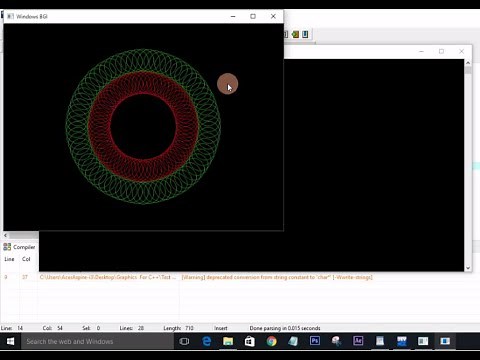
Task: Click the 'Done parsing in 0.015 seconds' status text
Action: point(285,328)
